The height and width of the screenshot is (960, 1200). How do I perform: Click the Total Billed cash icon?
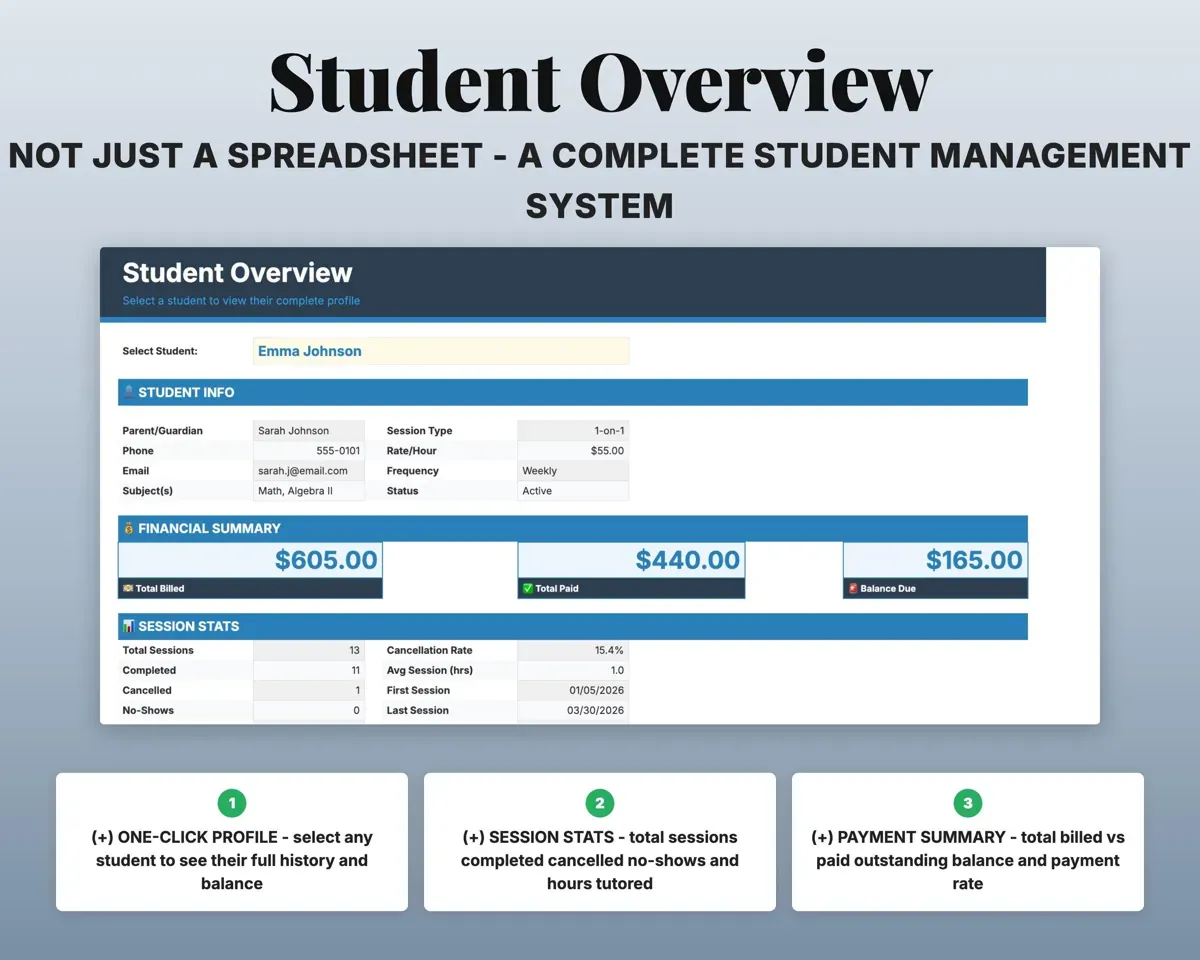[x=127, y=588]
